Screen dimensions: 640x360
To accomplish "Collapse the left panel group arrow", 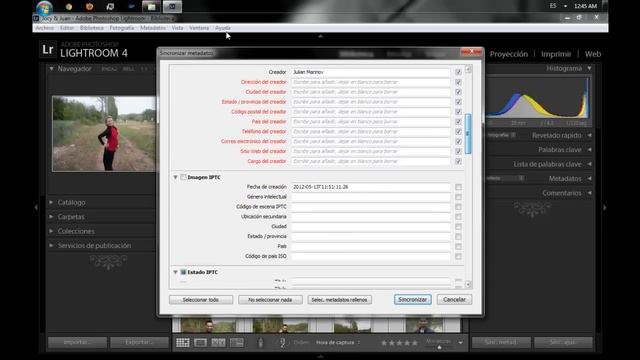I will tap(36, 207).
